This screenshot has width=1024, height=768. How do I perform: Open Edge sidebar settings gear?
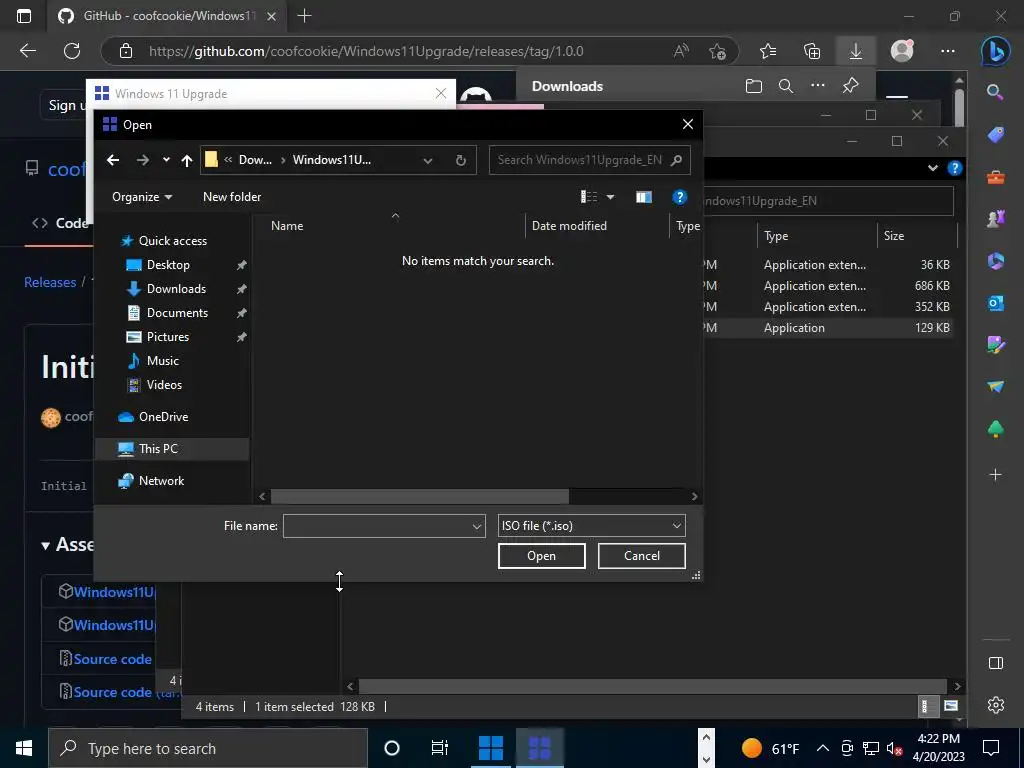click(995, 705)
